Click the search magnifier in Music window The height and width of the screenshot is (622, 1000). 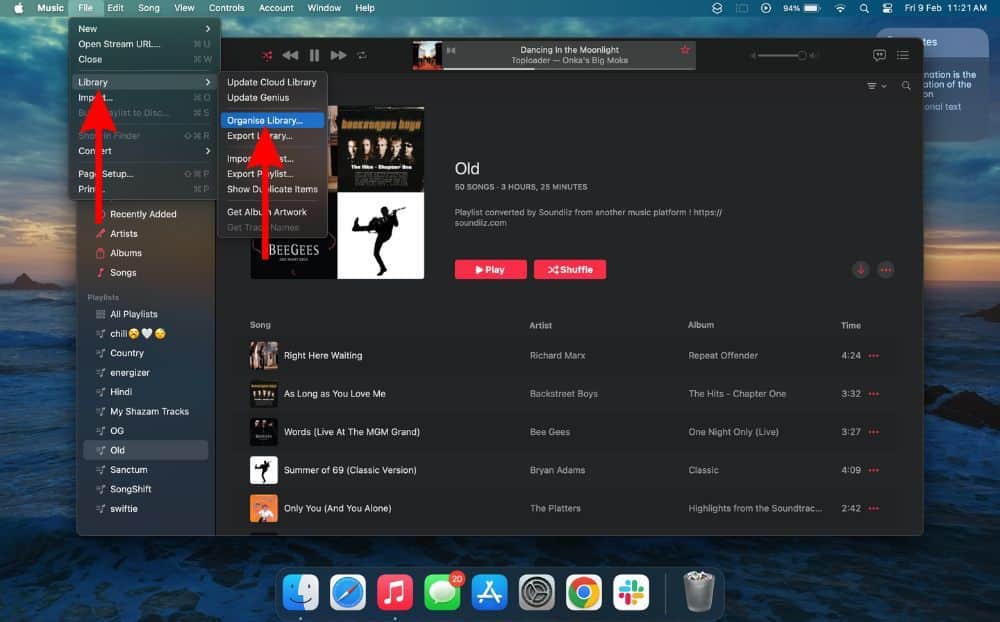pyautogui.click(x=906, y=87)
